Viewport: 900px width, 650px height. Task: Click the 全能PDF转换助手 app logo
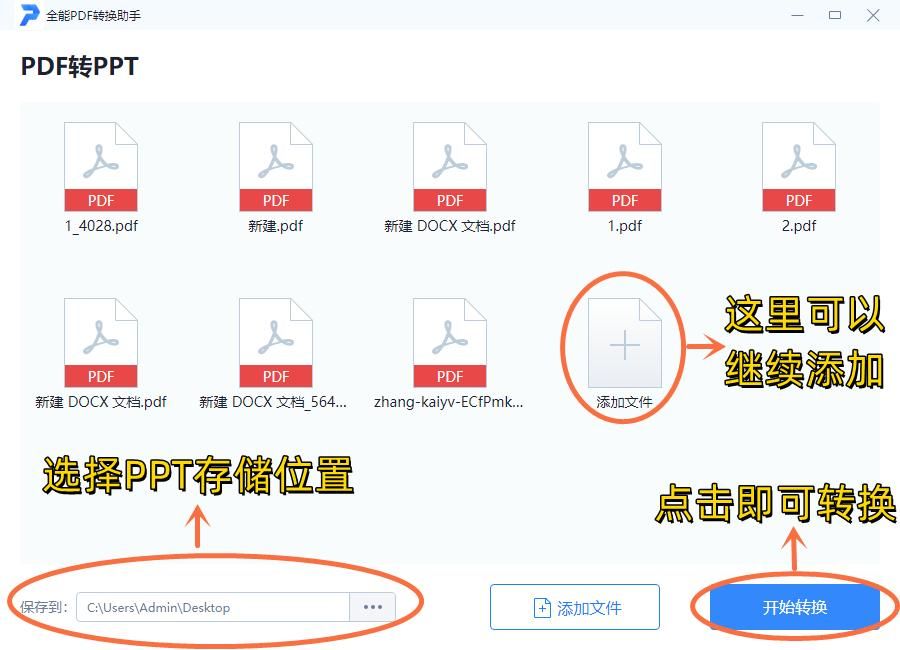point(29,15)
